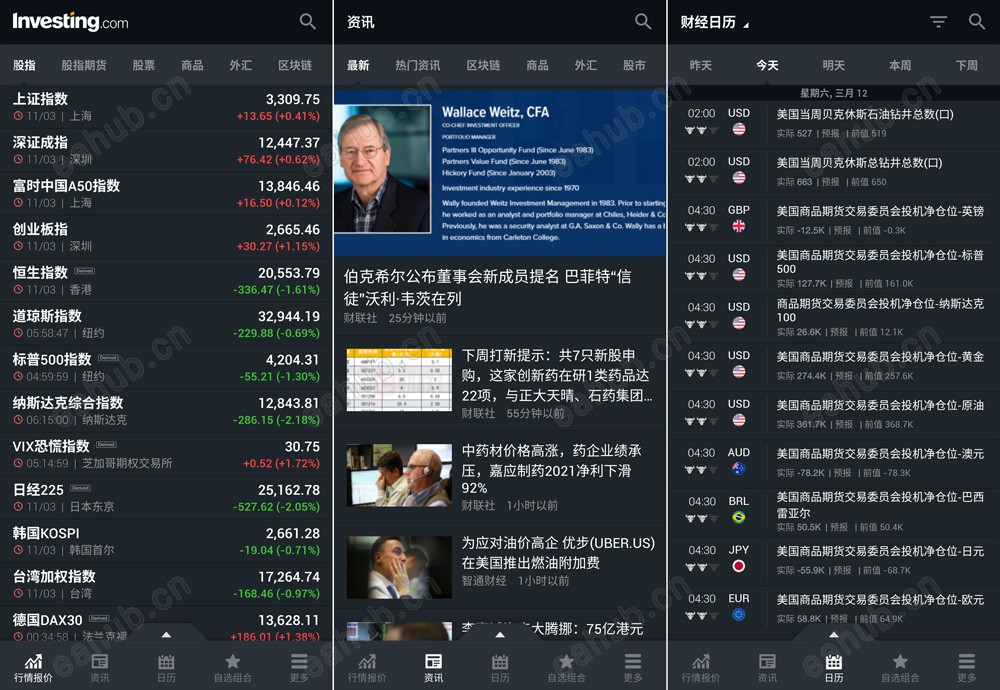Open the 富时中国A50指数 quote row

click(166, 194)
